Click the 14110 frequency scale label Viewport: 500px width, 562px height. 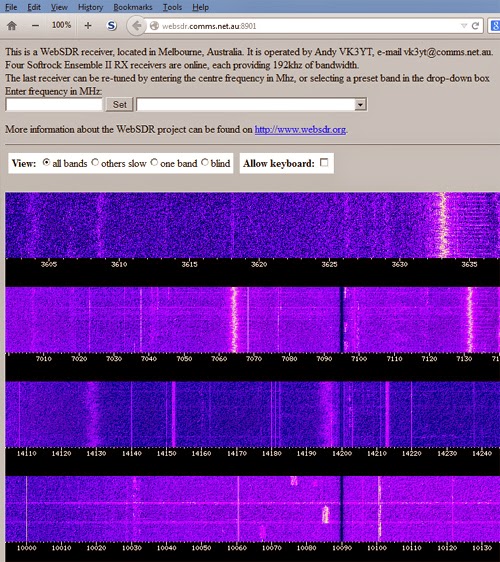coord(27,453)
